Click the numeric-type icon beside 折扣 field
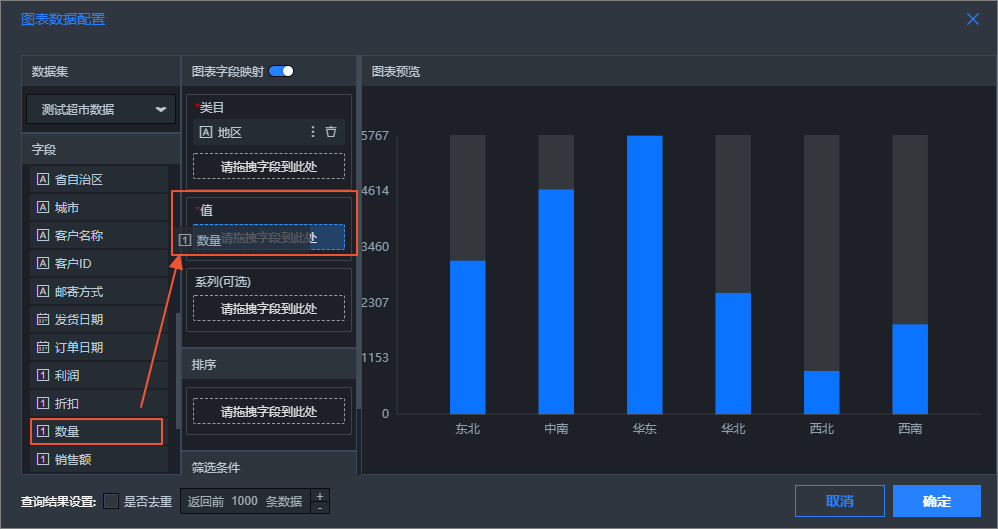Image resolution: width=998 pixels, height=529 pixels. coord(43,404)
